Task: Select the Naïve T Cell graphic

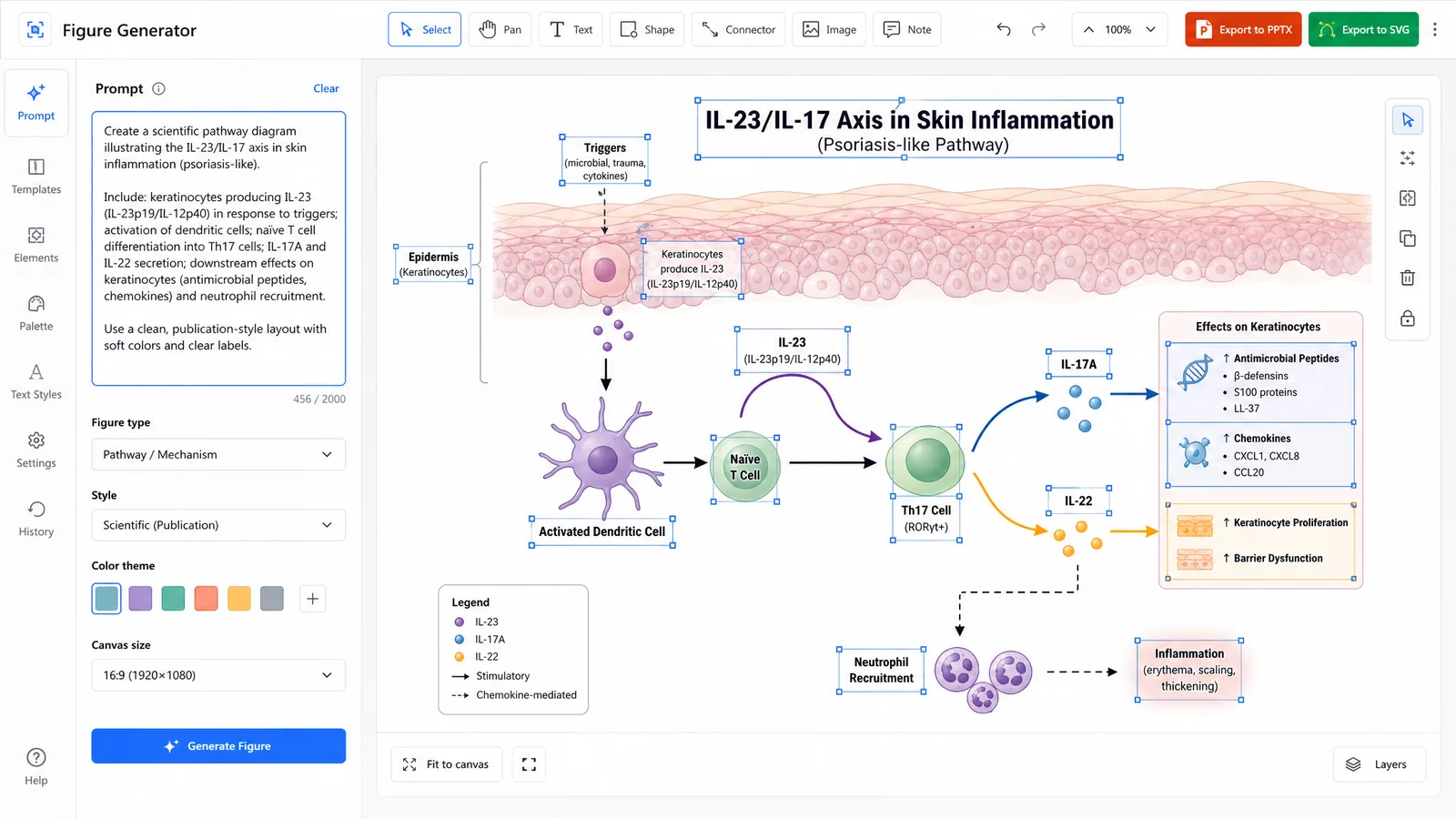Action: [745, 468]
